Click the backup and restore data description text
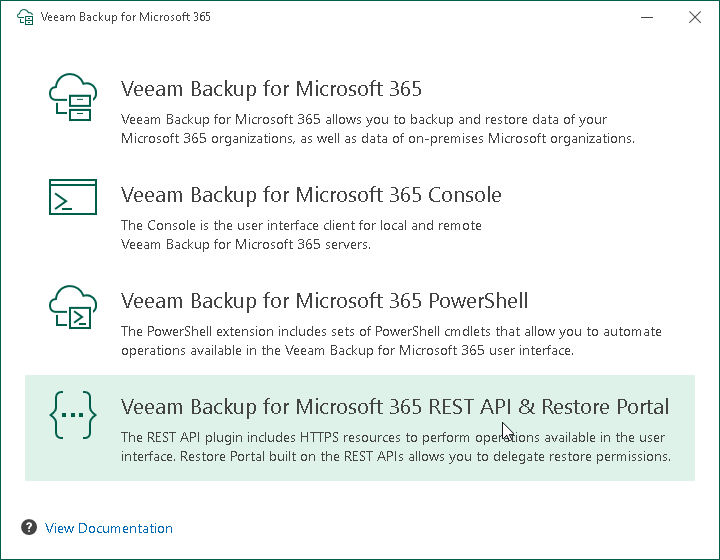The height and width of the screenshot is (560, 720). [x=377, y=129]
